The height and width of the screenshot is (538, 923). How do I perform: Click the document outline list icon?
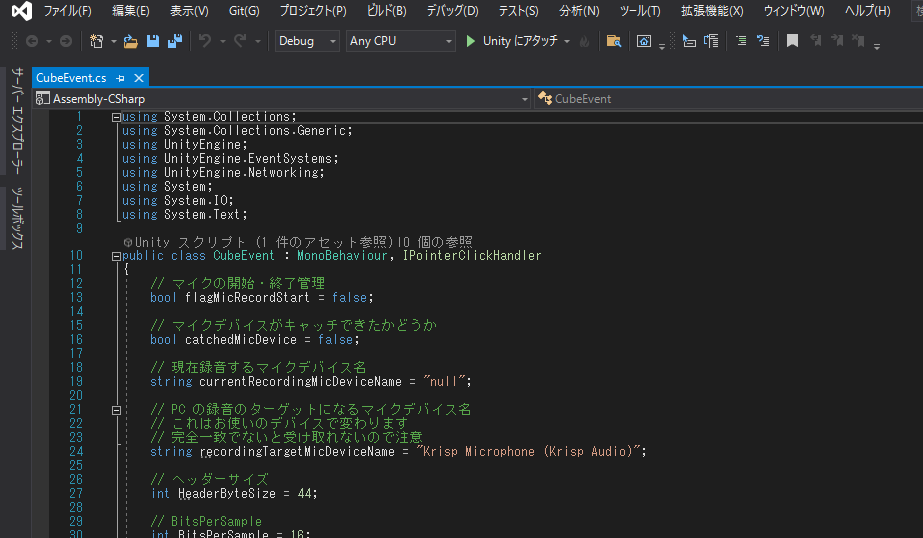tap(711, 41)
